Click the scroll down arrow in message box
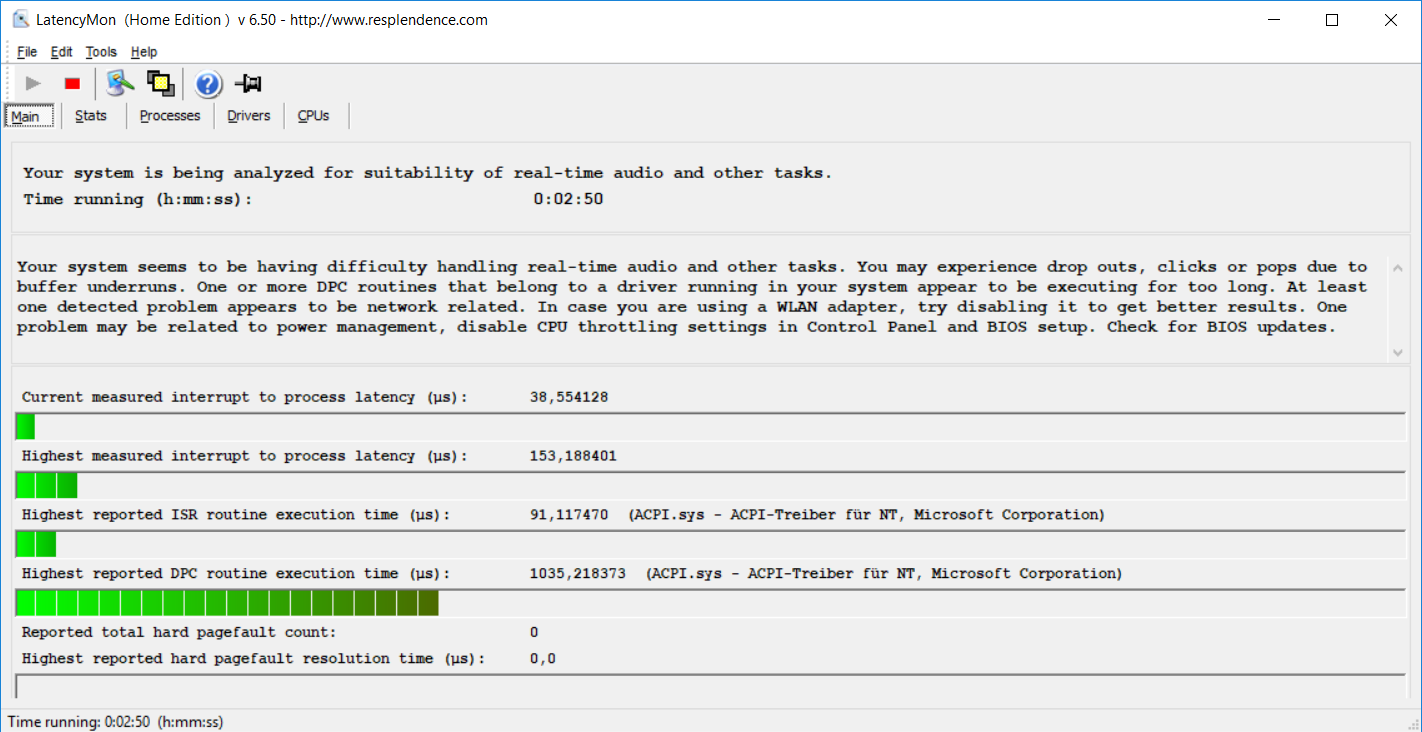Image resolution: width=1422 pixels, height=732 pixels. pos(1397,352)
